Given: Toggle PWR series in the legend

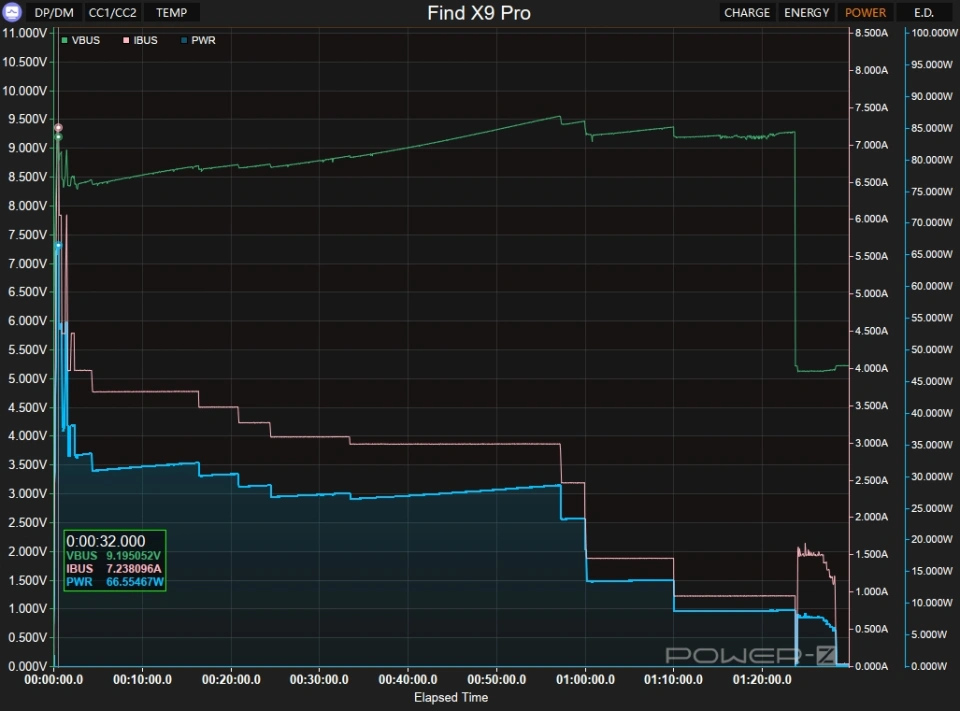Looking at the screenshot, I should (x=203, y=40).
